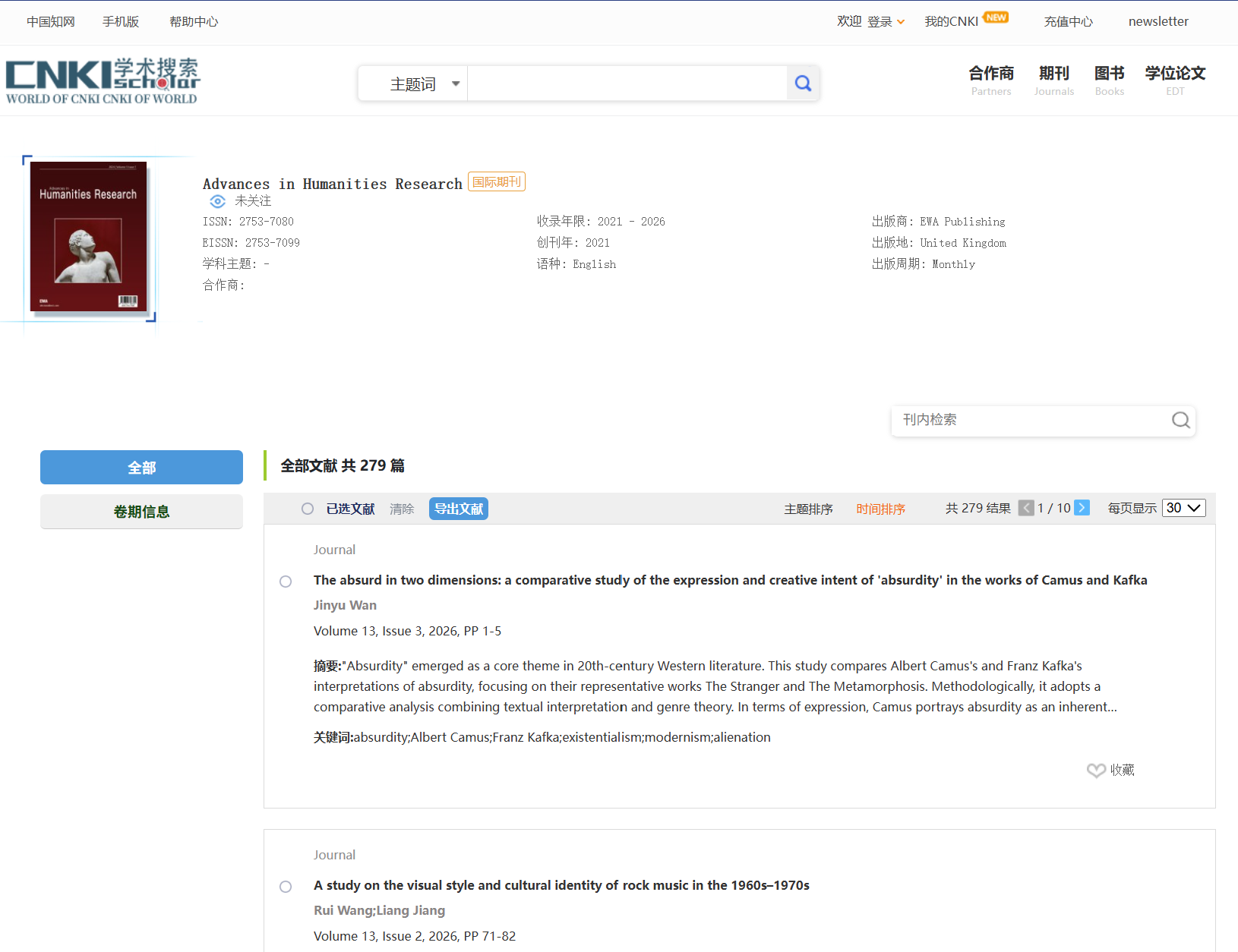Sort results by 时间排序
This screenshot has height=952, width=1238.
[x=880, y=509]
